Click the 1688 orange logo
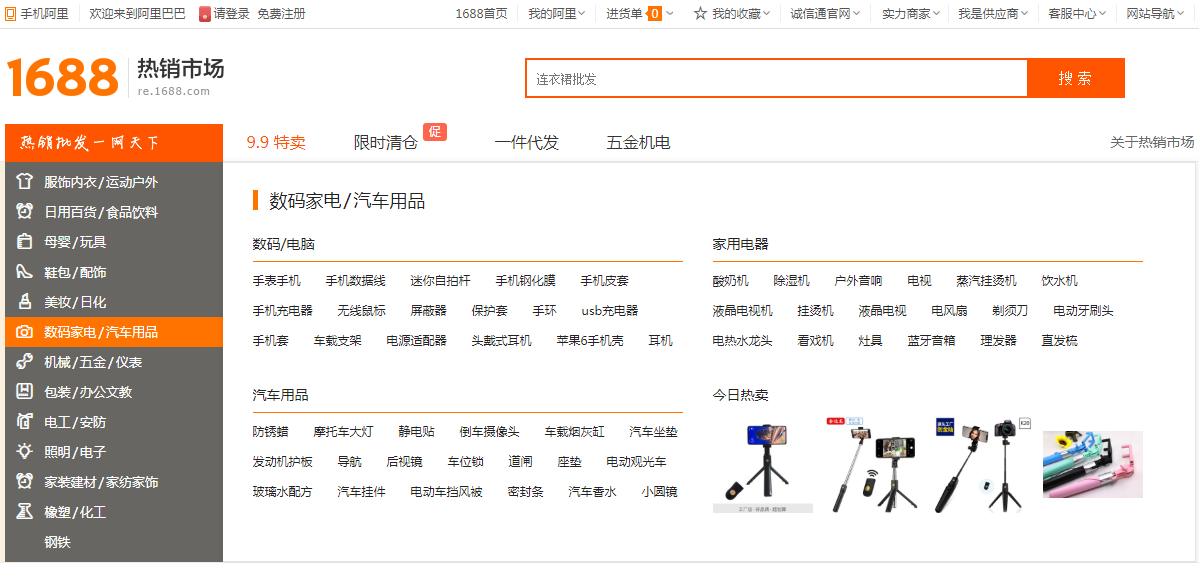The image size is (1199, 563). (x=63, y=76)
